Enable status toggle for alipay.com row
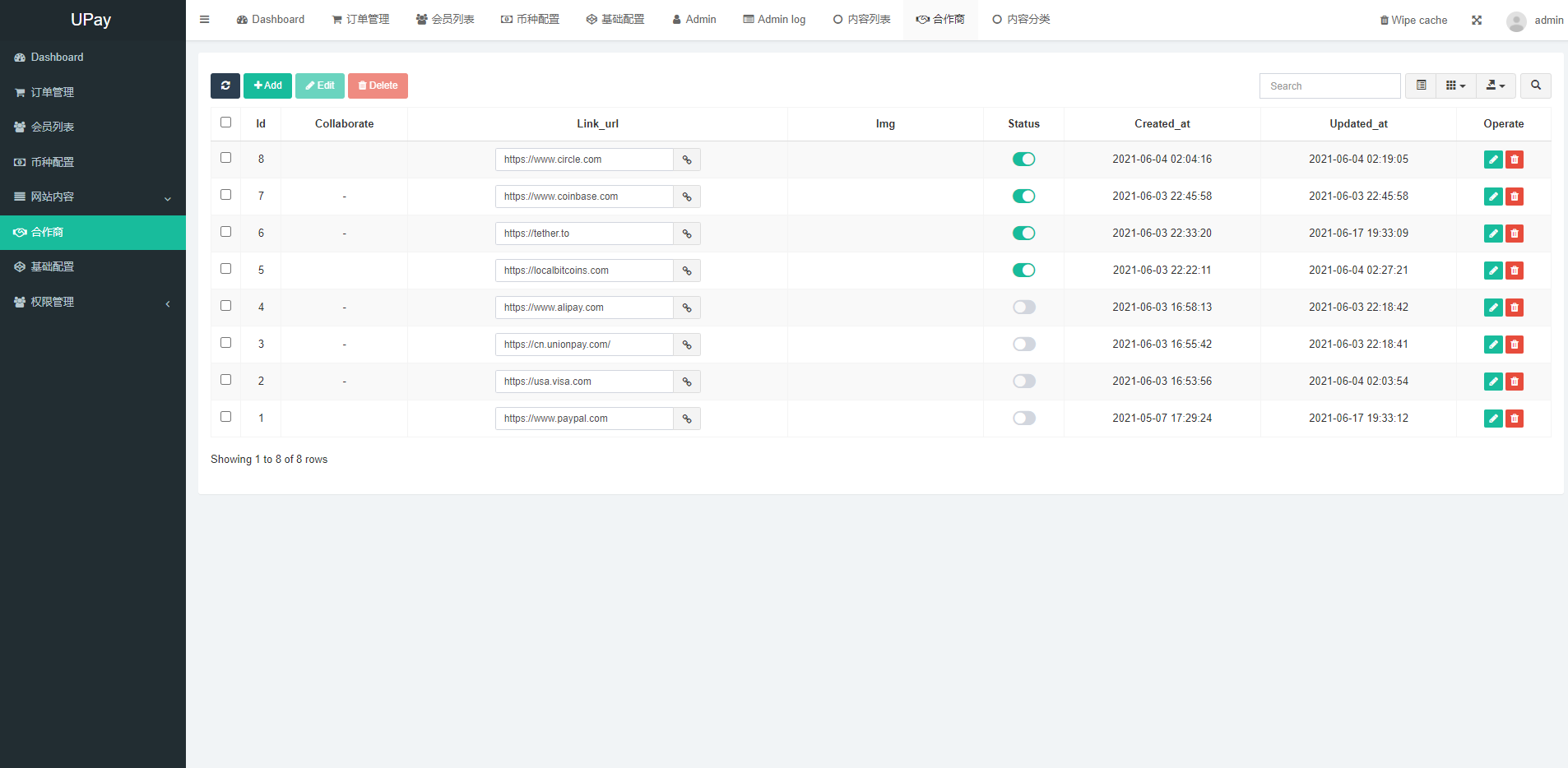 [x=1023, y=308]
